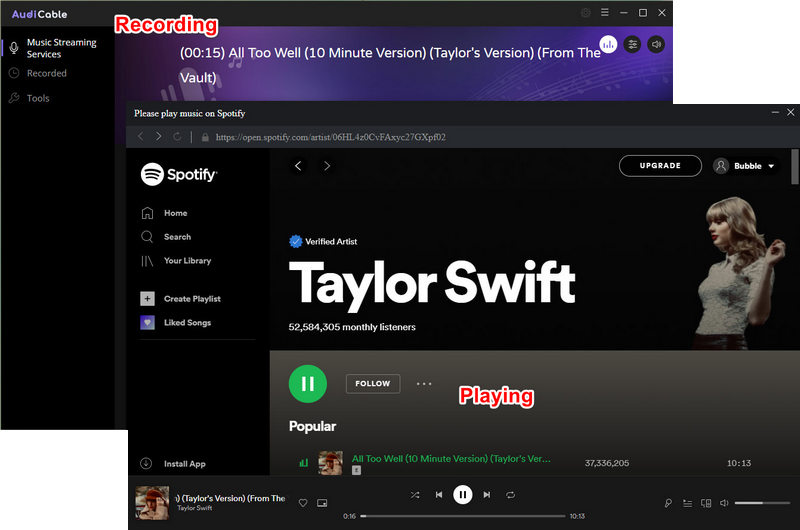The height and width of the screenshot is (530, 800).
Task: Click now-playing album cover in player bar
Action: coord(152,502)
